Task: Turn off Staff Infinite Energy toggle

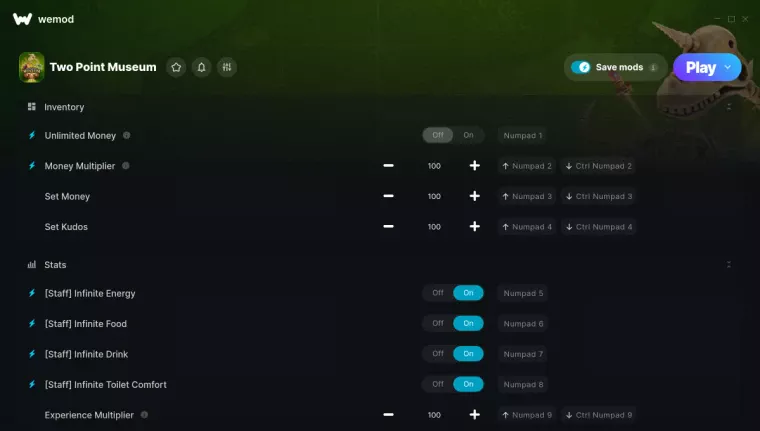Action: pyautogui.click(x=438, y=293)
